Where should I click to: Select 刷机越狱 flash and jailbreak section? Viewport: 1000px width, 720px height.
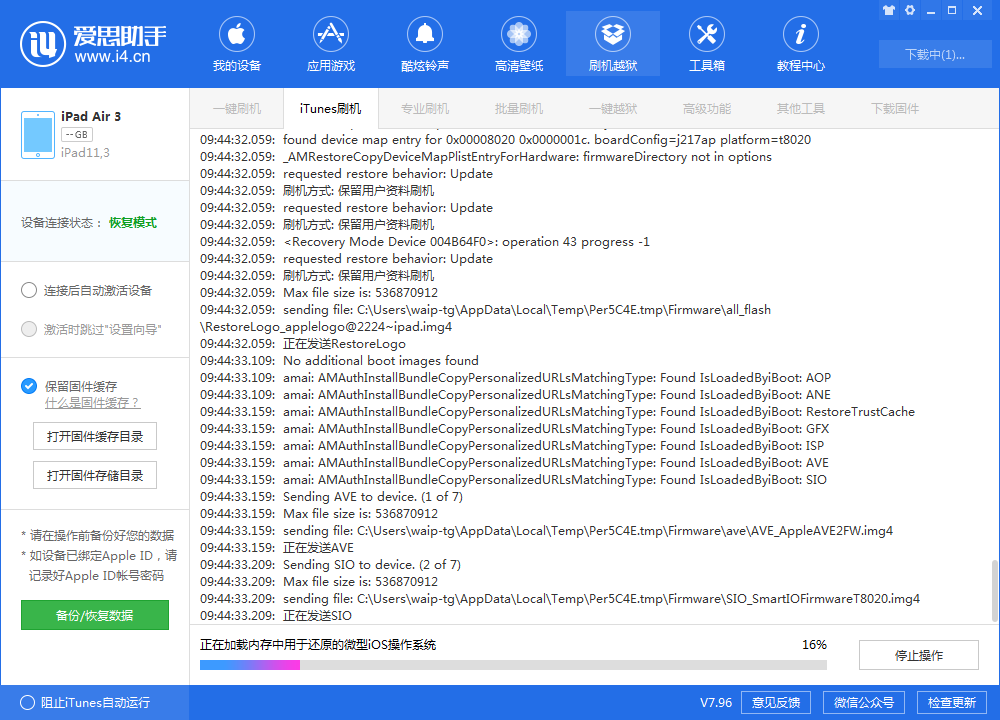(x=612, y=46)
